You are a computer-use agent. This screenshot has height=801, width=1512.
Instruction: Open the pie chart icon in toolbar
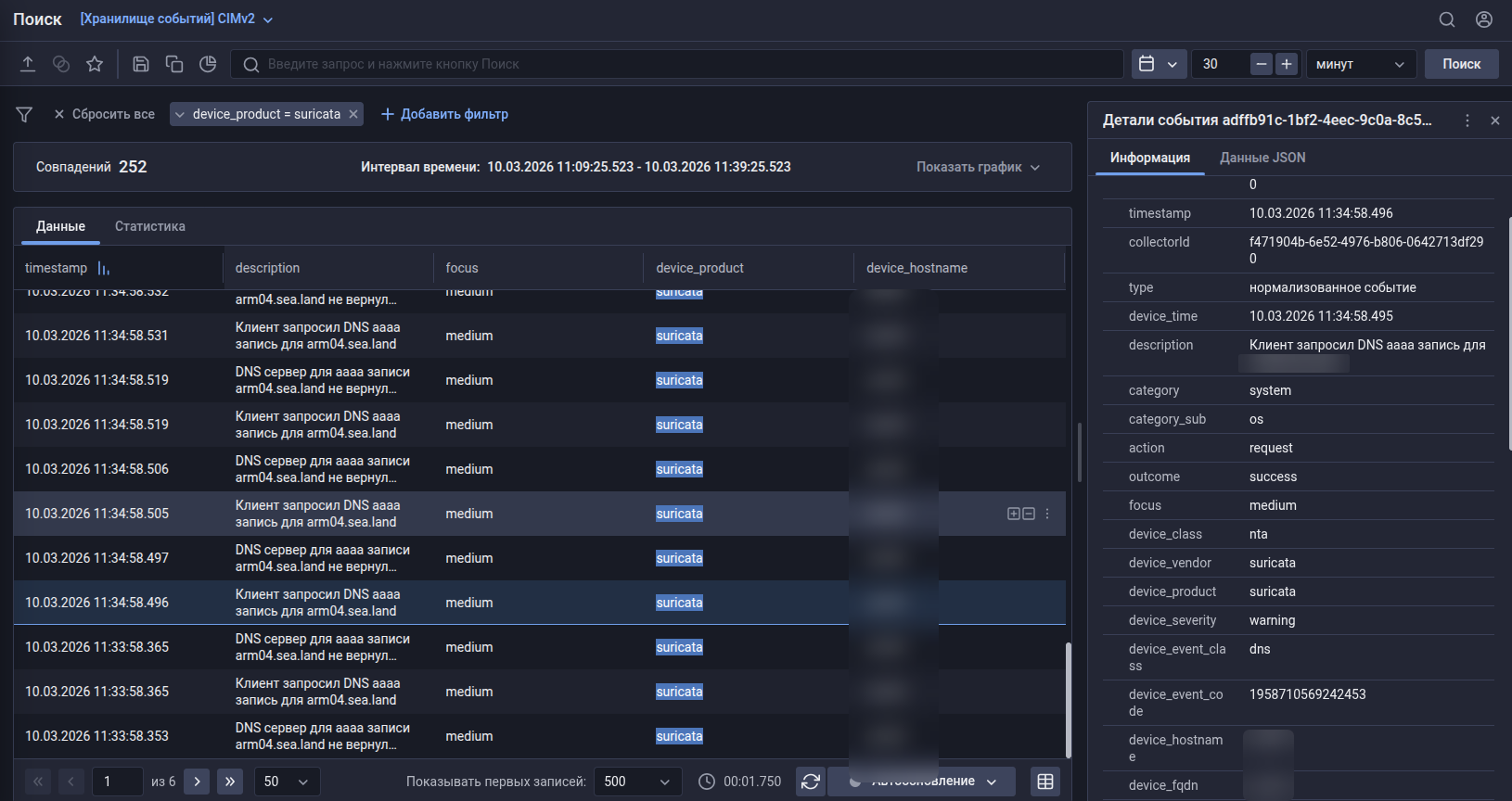208,64
